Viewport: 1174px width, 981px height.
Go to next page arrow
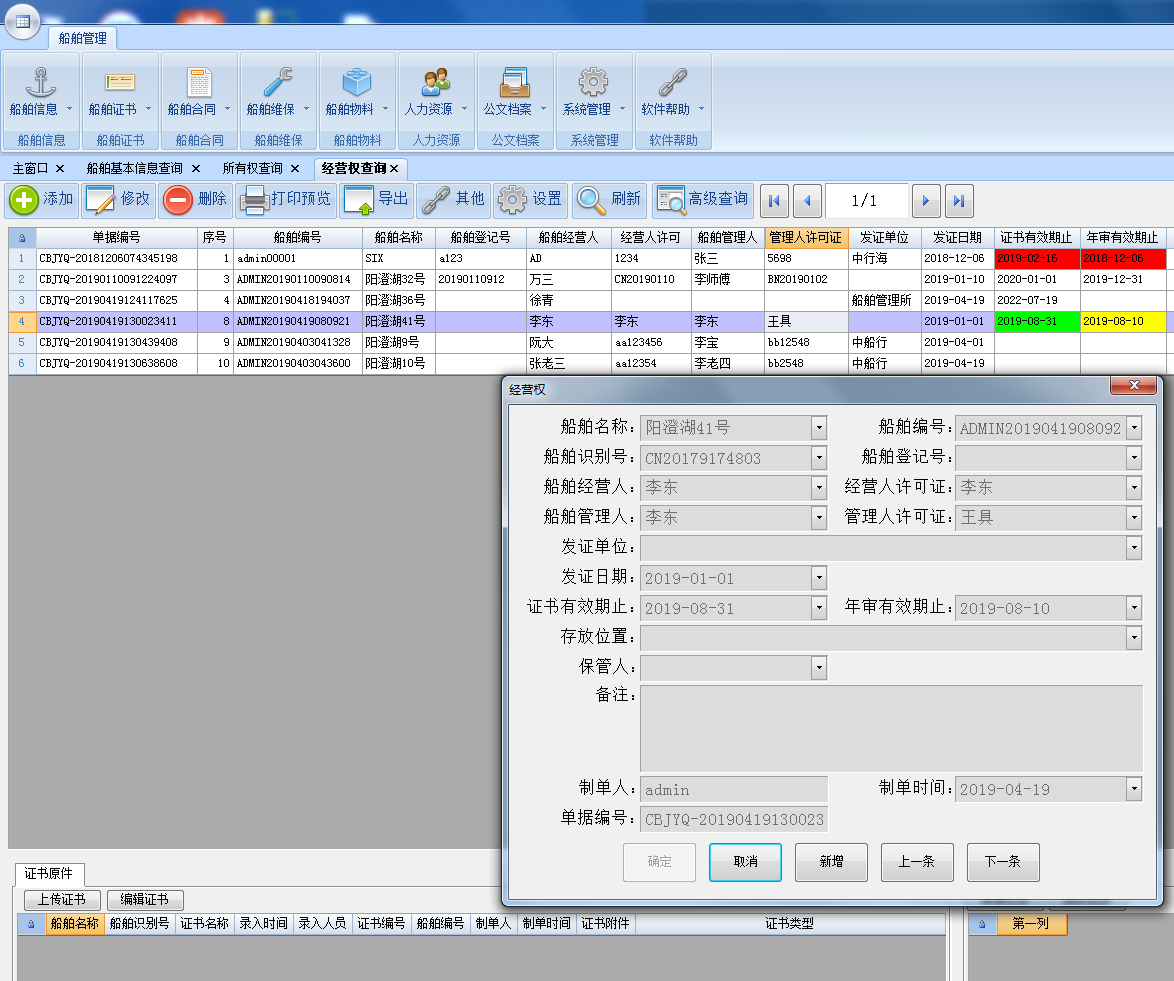pos(926,201)
